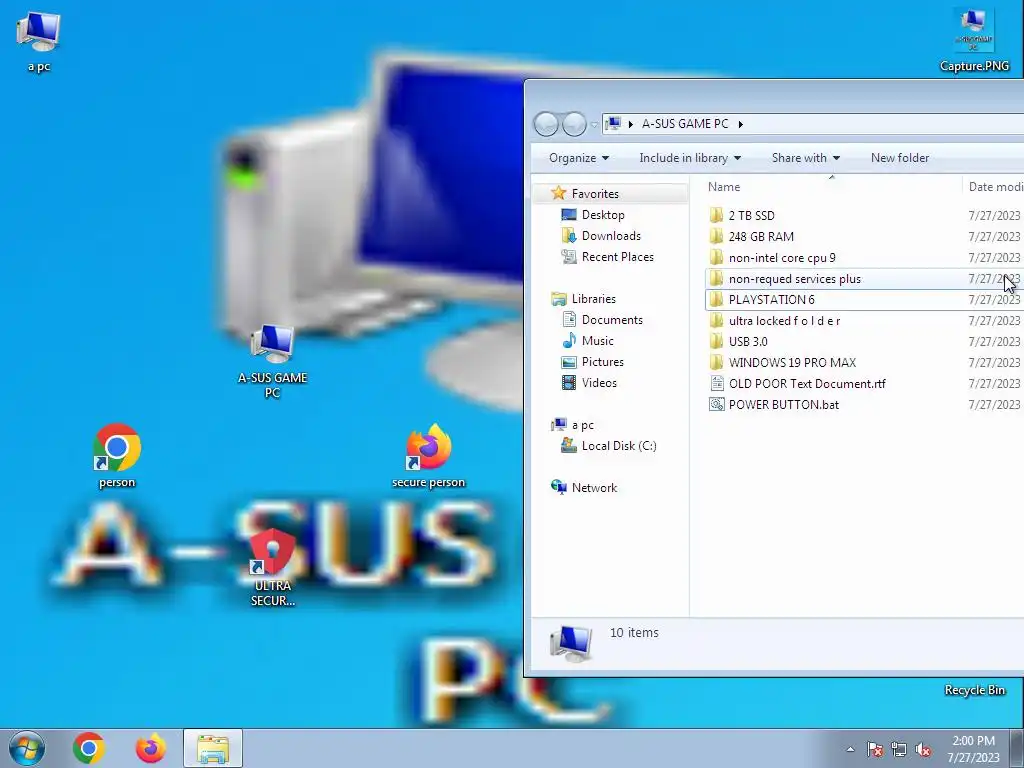1024x768 pixels.
Task: Go to Downloads in Favorites
Action: coord(611,236)
